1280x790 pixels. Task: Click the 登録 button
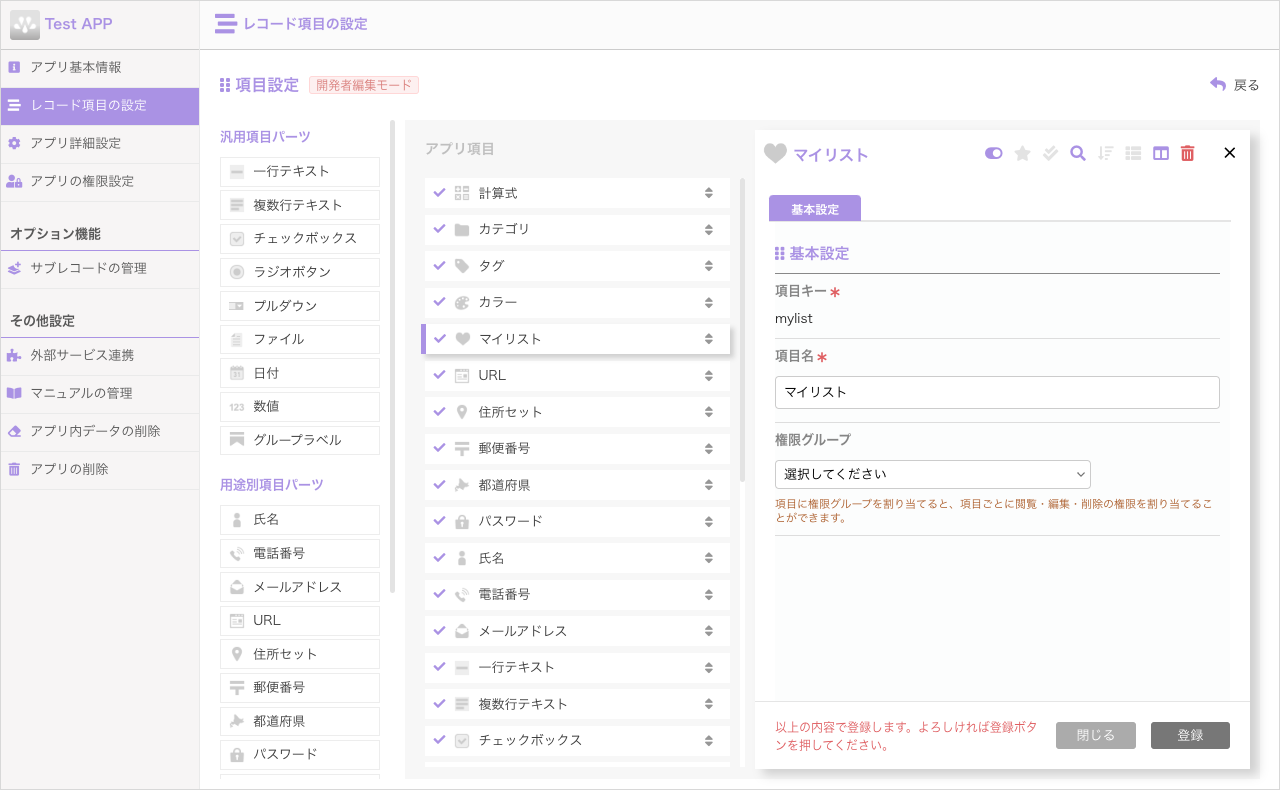1190,735
